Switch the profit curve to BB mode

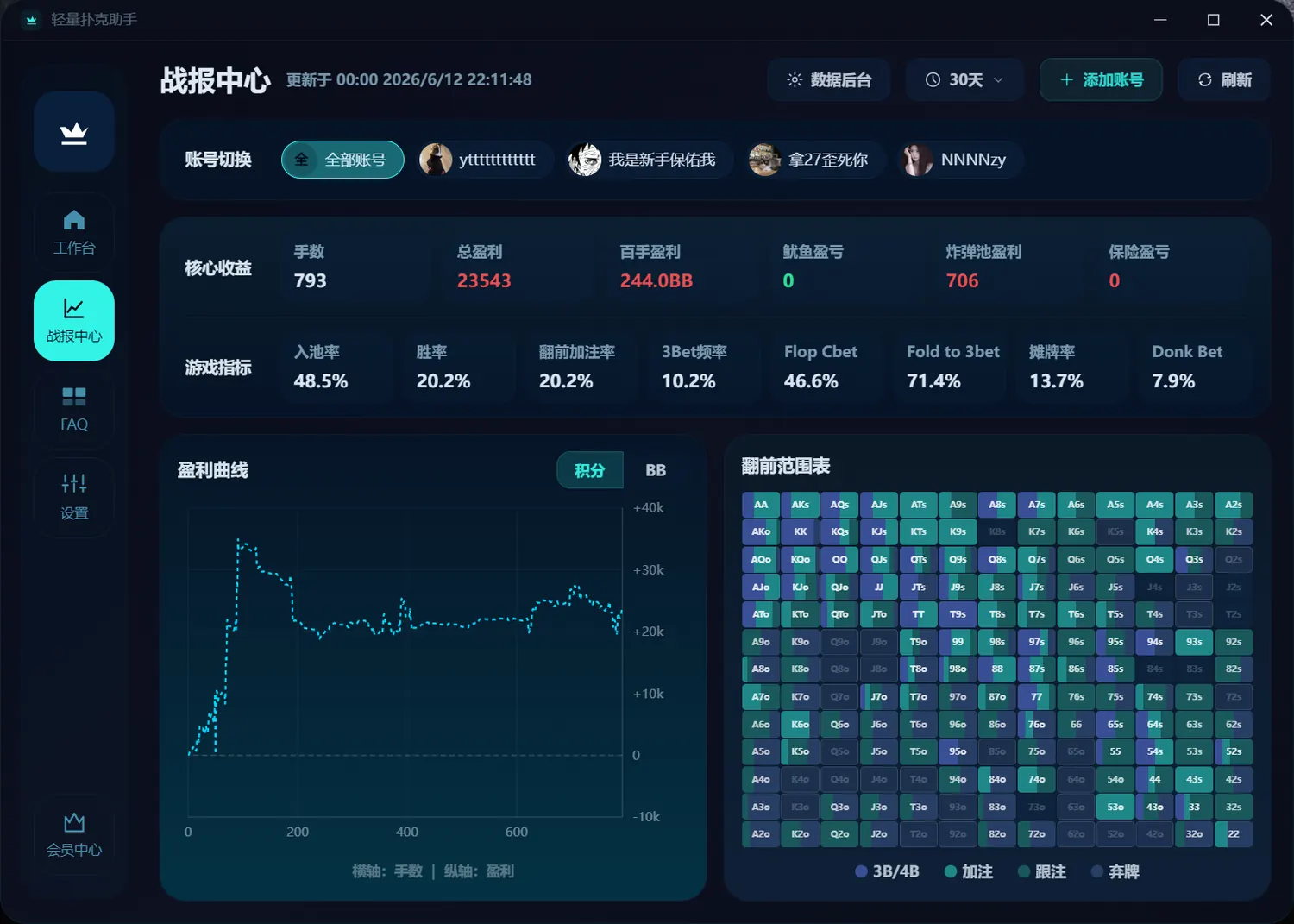pos(656,470)
